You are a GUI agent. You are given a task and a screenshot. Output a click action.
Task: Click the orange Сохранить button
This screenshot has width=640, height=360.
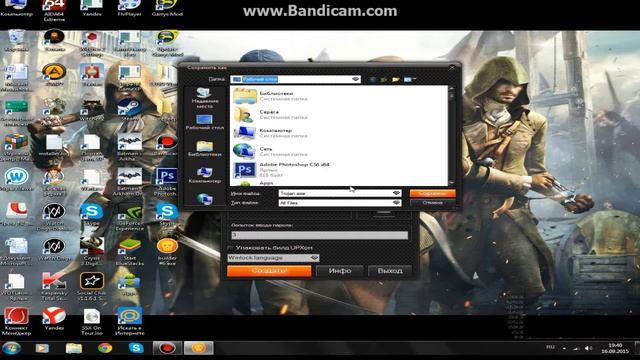(432, 193)
